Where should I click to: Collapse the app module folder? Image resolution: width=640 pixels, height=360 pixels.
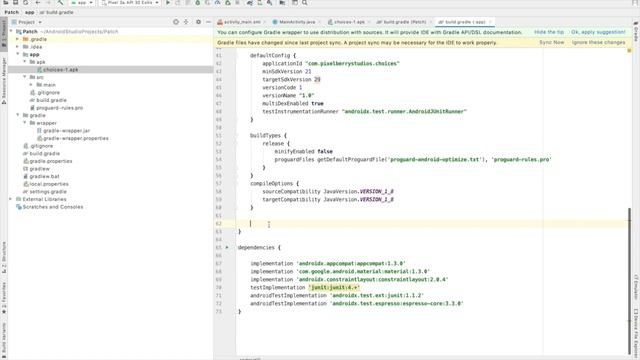pos(18,54)
